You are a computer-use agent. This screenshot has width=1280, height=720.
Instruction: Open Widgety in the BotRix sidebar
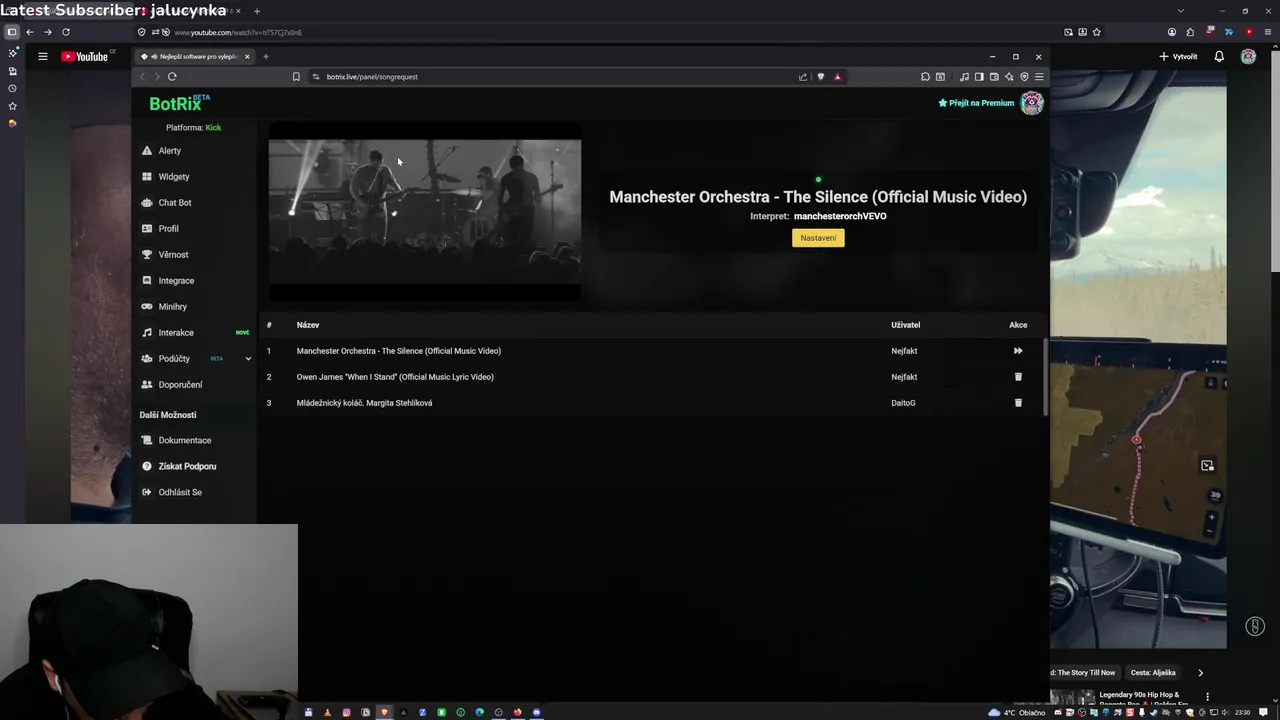point(173,177)
